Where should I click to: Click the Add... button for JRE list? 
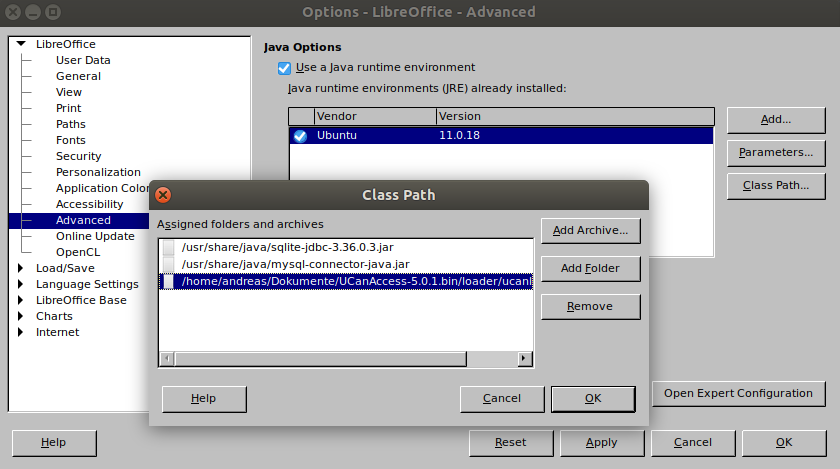point(776,120)
